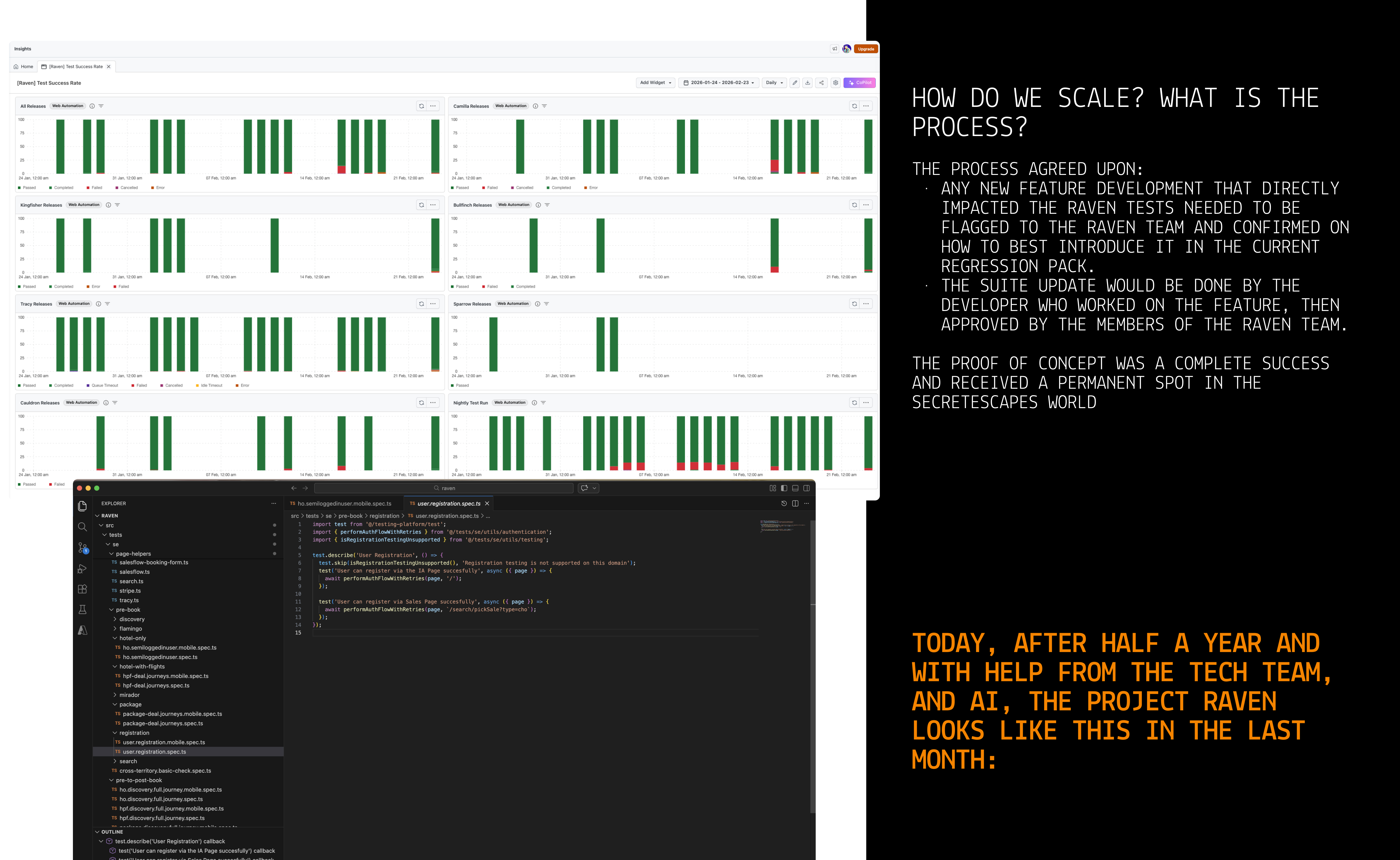
Task: Open the Search view in VS Code activity bar
Action: coord(82,527)
